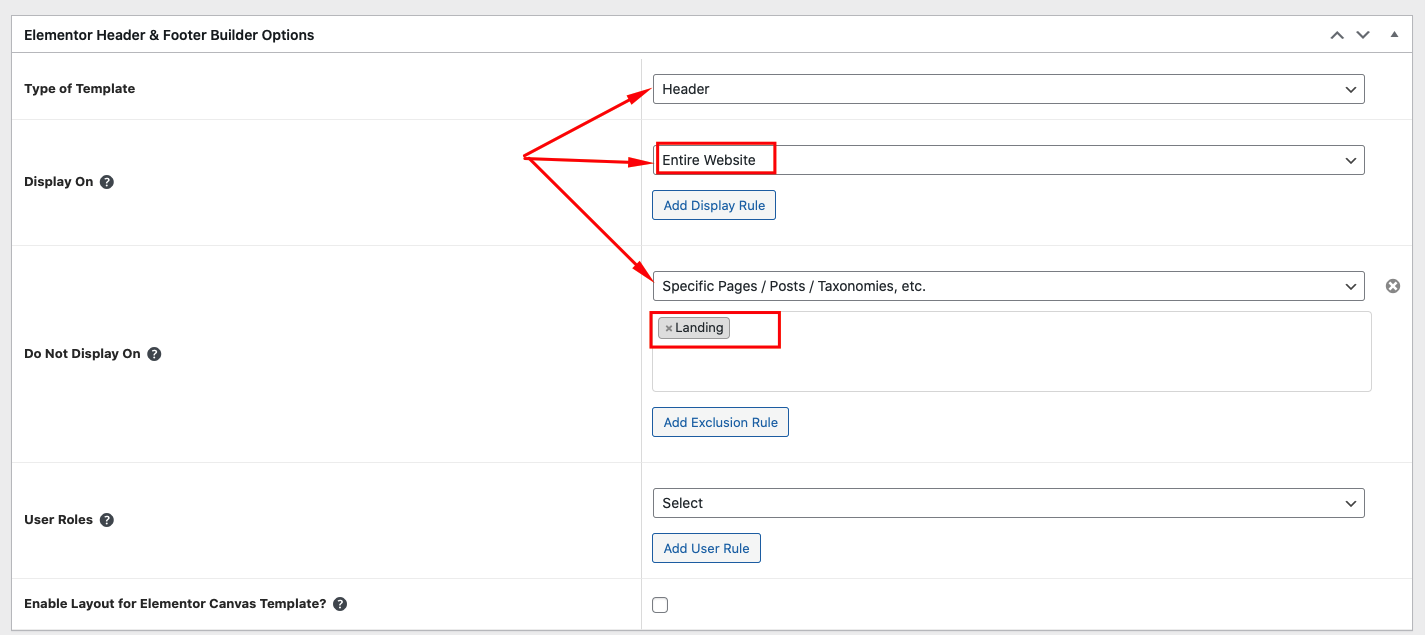Open the Type of Template dropdown
The height and width of the screenshot is (635, 1425).
coord(1008,89)
